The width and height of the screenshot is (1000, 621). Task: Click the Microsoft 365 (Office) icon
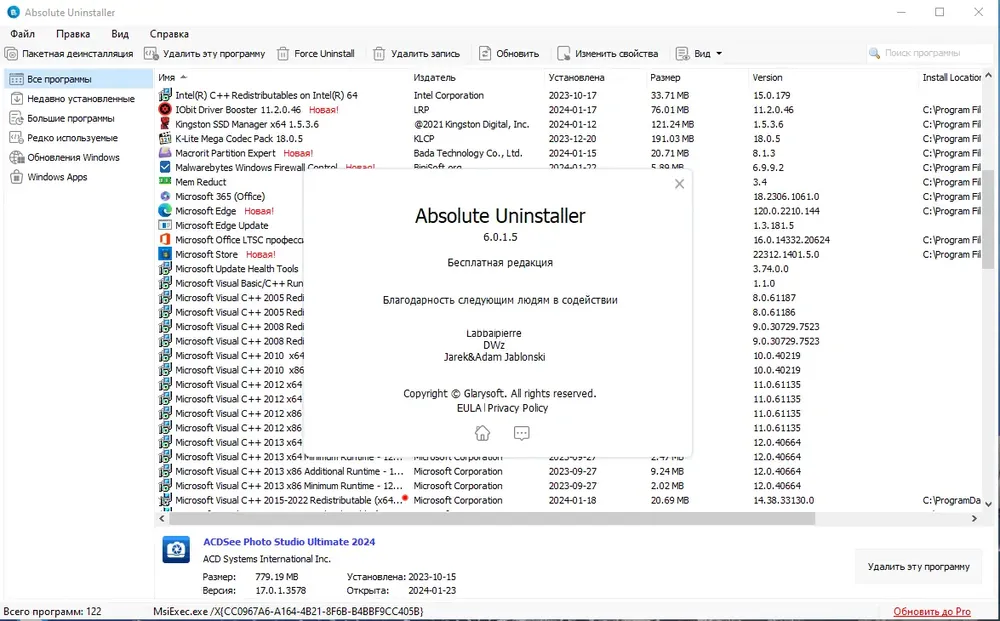(x=165, y=196)
